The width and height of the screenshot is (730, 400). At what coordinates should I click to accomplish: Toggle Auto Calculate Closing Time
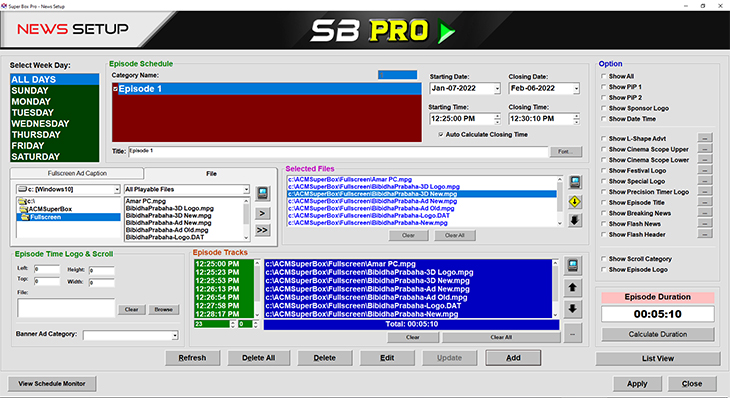(442, 134)
